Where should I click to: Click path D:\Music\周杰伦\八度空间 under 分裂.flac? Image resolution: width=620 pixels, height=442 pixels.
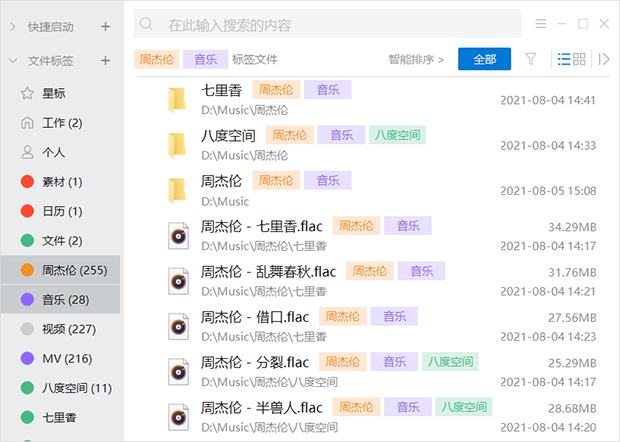[x=270, y=382]
